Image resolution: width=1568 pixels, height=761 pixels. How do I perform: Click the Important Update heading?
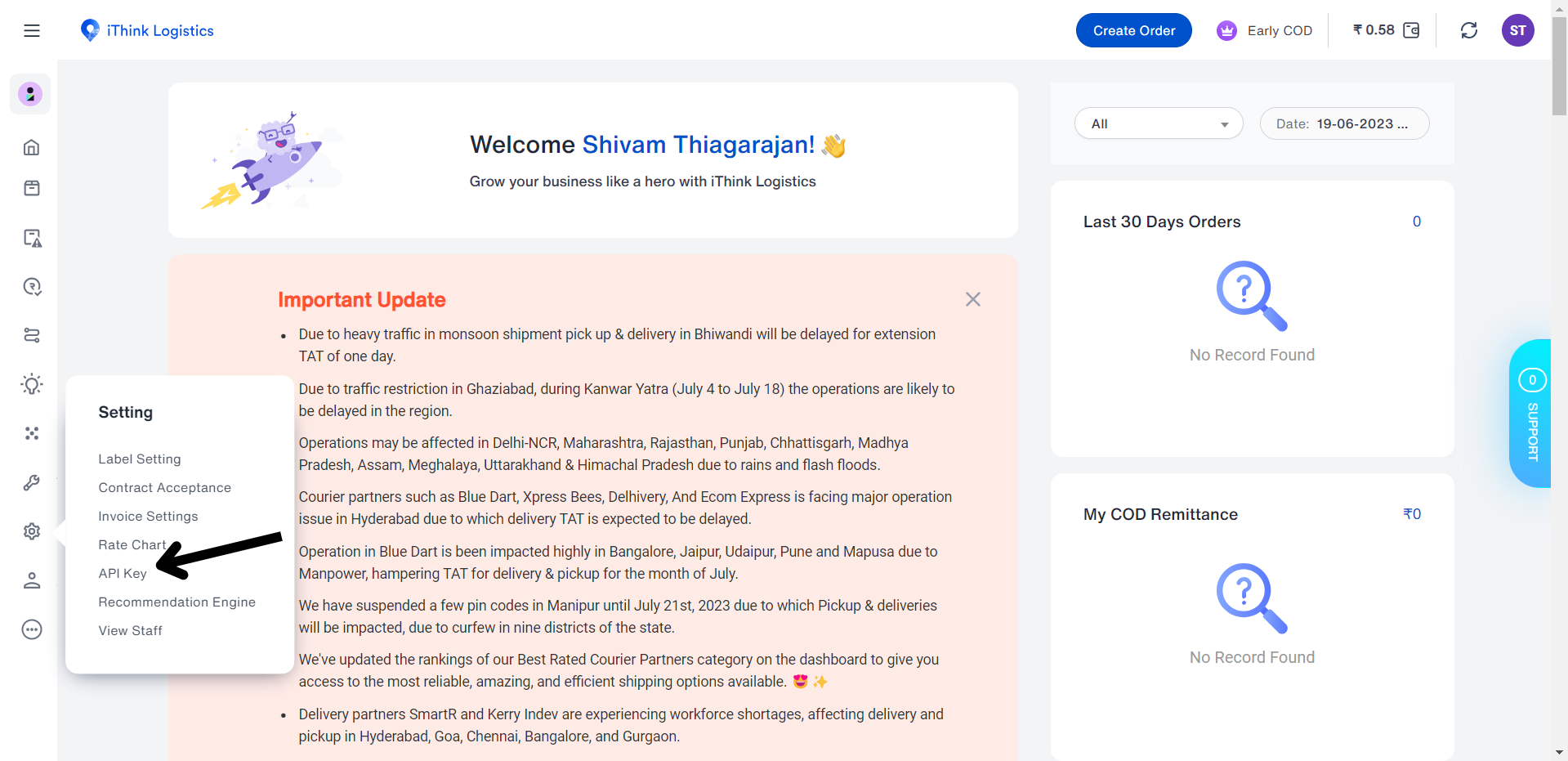pyautogui.click(x=362, y=300)
